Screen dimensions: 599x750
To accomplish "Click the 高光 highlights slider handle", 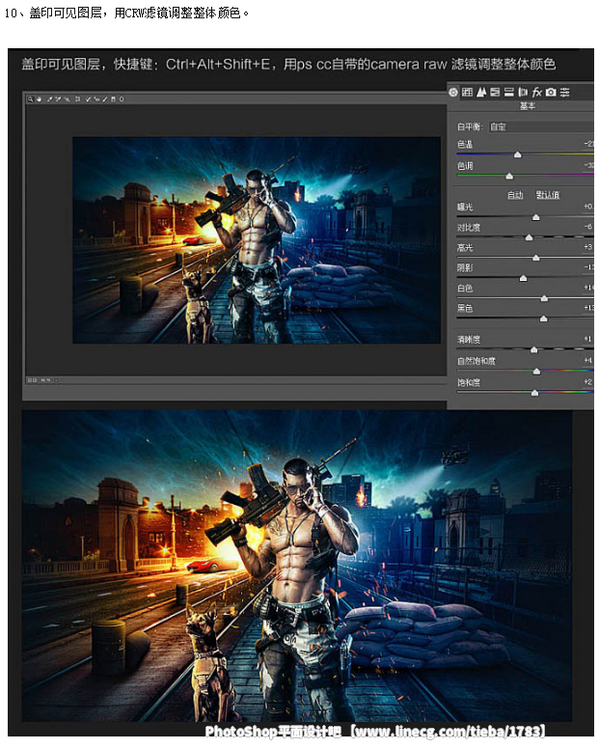I will click(536, 258).
